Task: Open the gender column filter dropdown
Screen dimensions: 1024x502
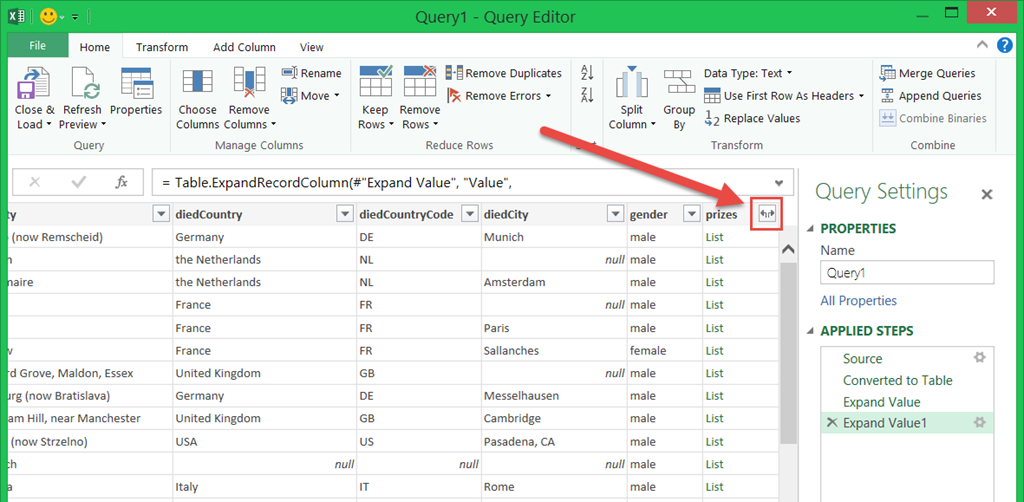Action: click(x=691, y=214)
